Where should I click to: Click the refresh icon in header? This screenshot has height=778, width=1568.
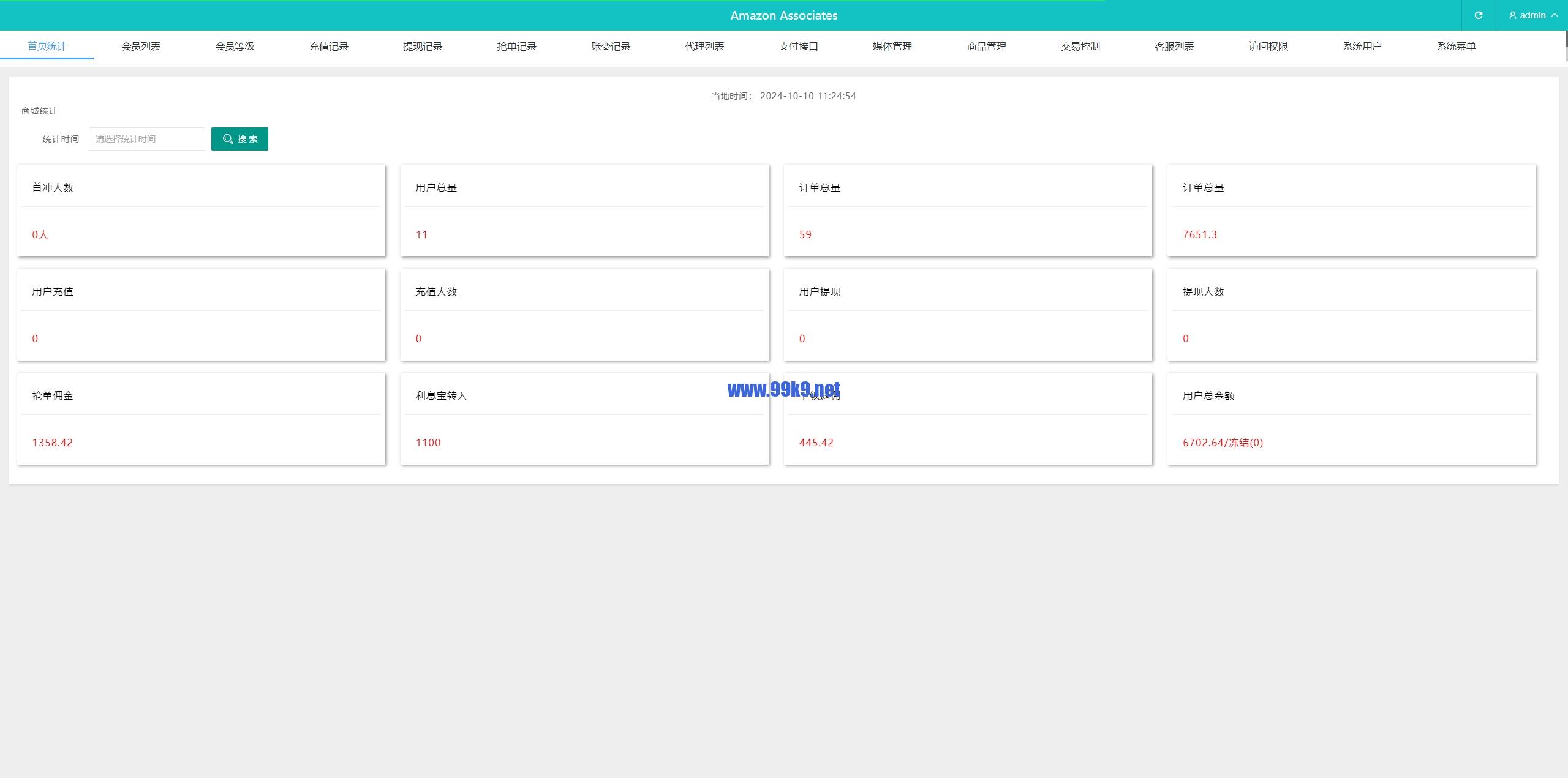(x=1478, y=15)
